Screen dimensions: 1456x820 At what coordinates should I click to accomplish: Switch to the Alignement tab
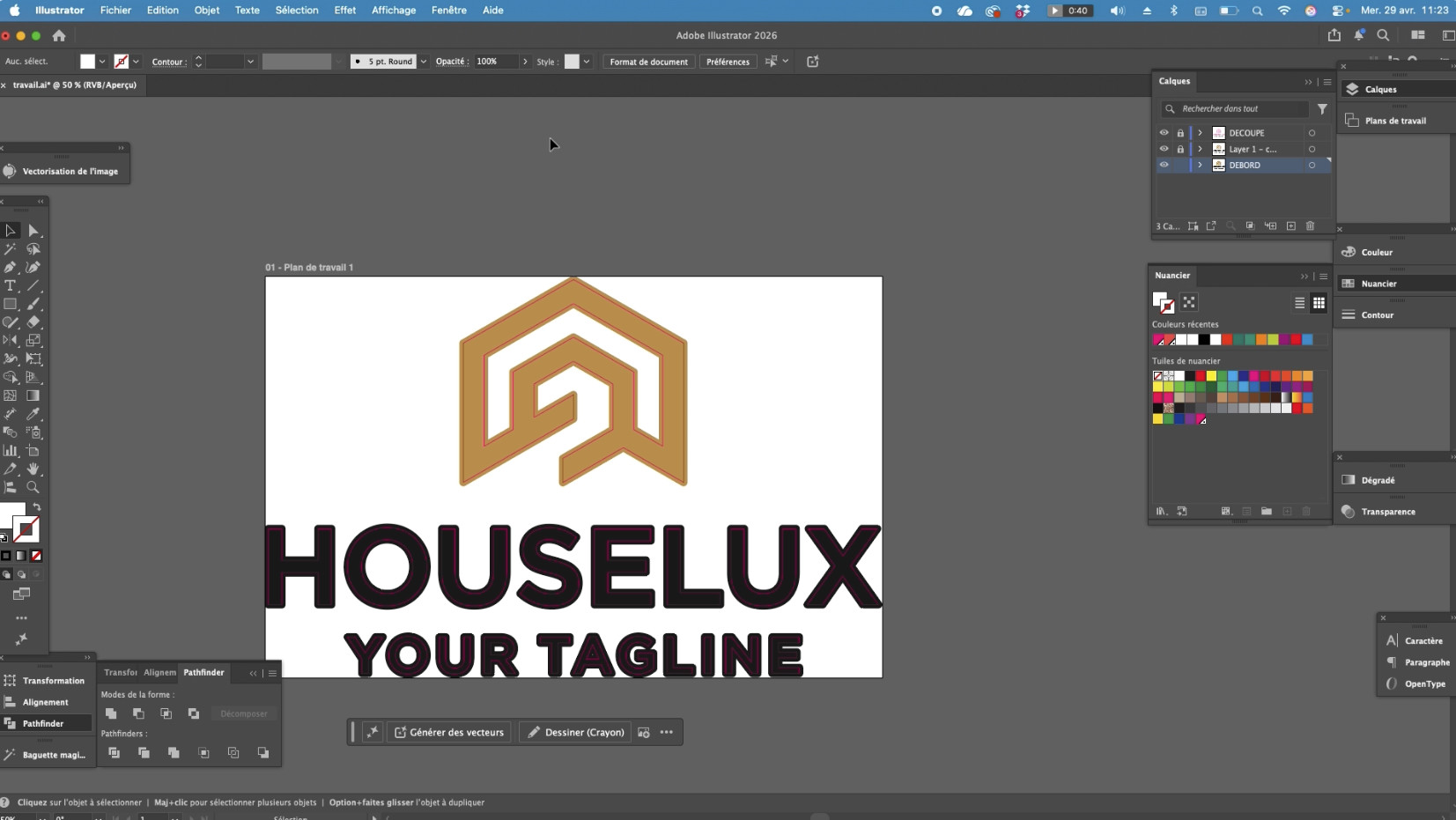(x=159, y=673)
